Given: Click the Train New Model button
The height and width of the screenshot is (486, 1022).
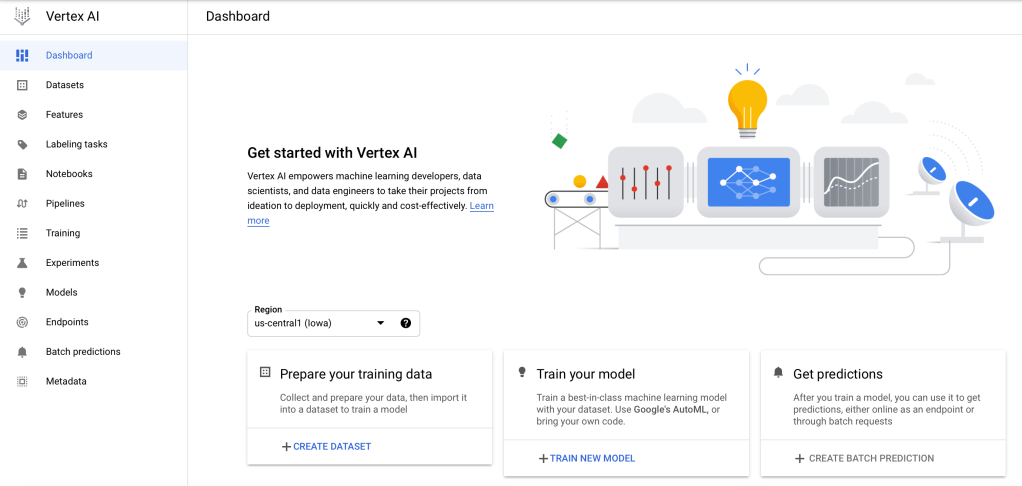Looking at the screenshot, I should point(586,458).
